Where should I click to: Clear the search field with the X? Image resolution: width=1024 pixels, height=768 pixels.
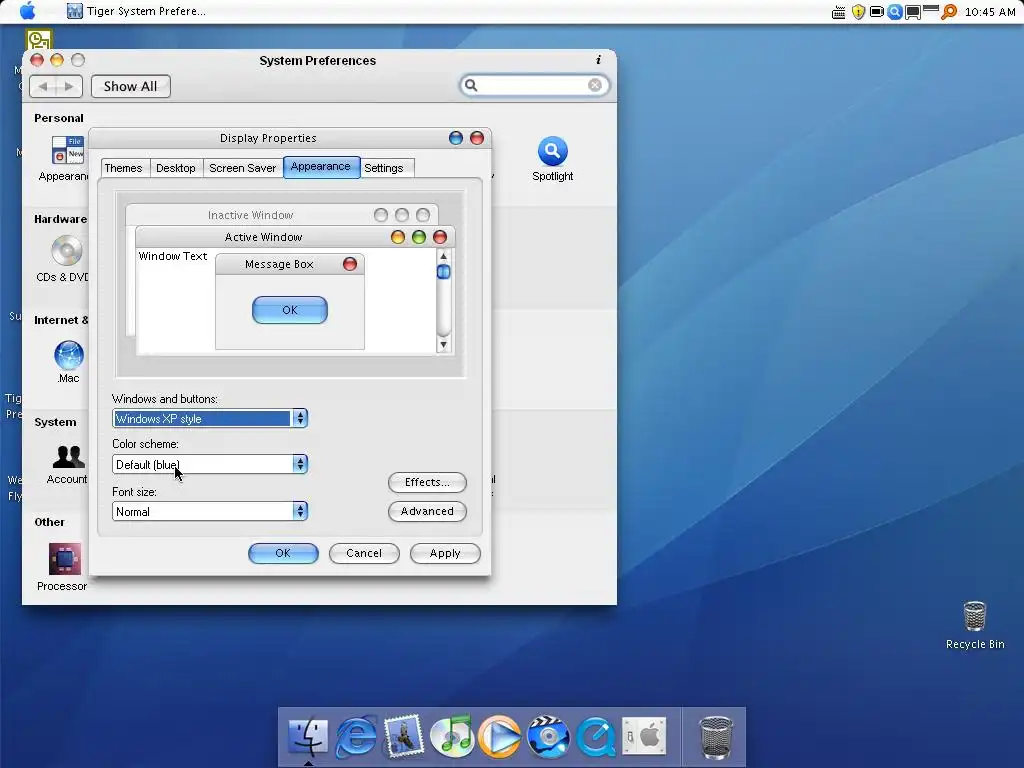click(595, 86)
